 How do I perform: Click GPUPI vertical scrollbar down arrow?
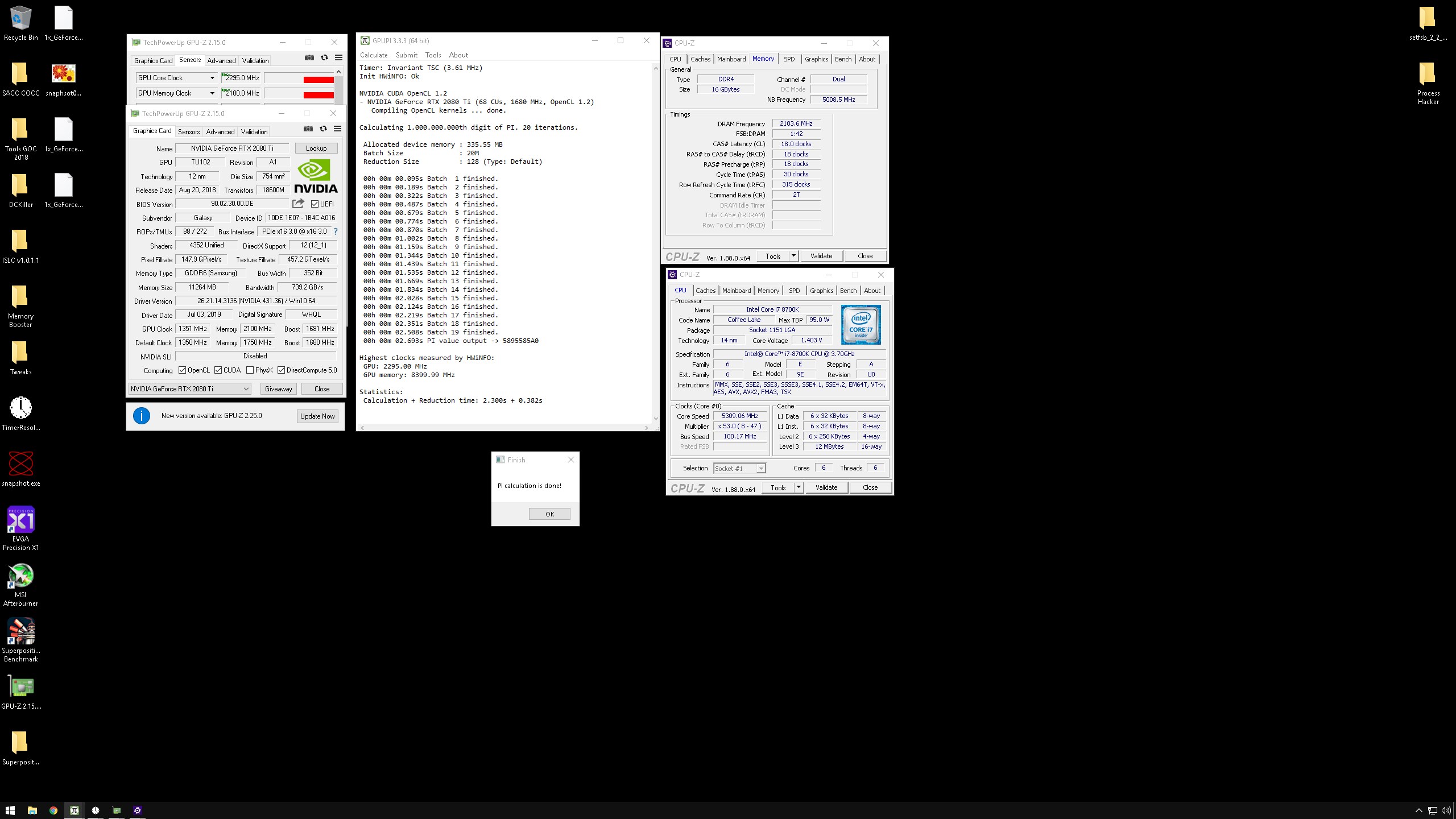pyautogui.click(x=656, y=419)
